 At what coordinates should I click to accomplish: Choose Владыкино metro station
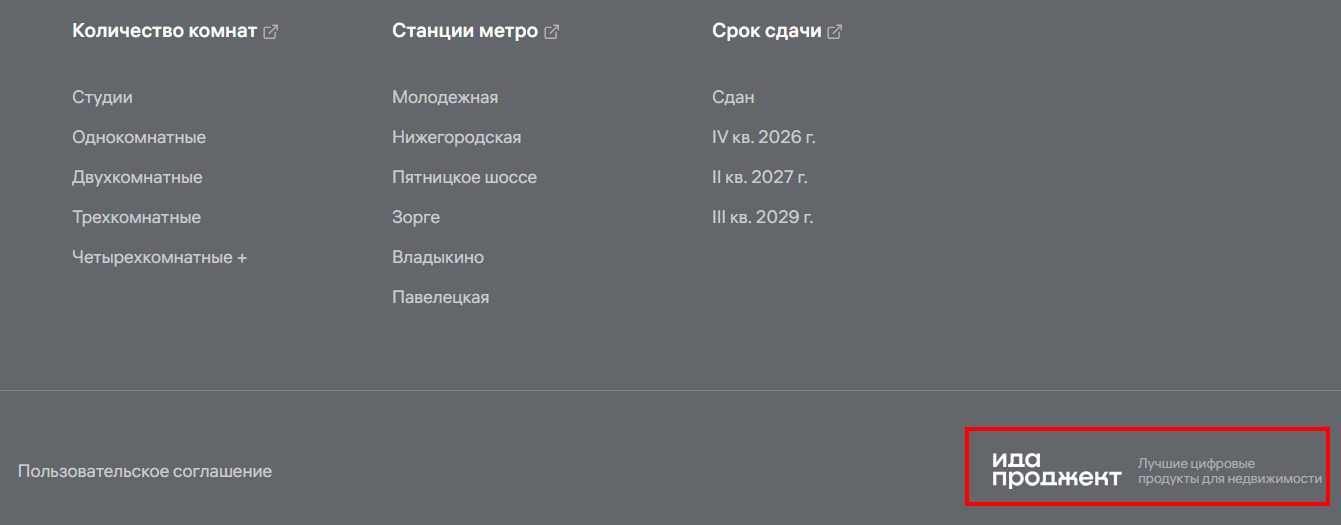pyautogui.click(x=438, y=258)
